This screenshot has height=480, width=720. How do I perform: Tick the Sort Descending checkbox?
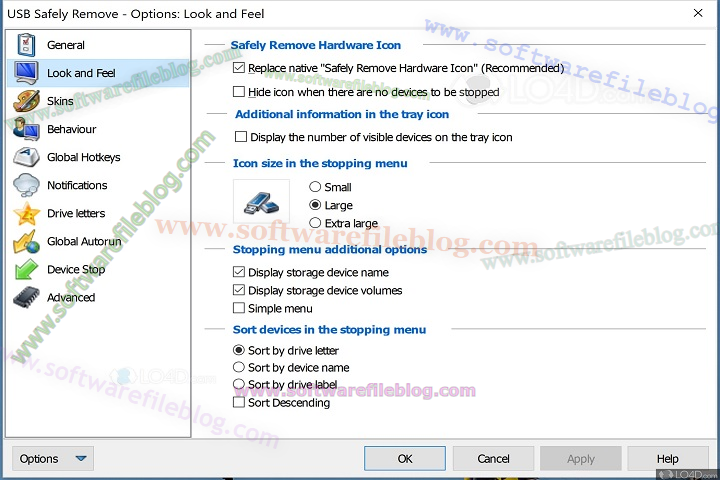pyautogui.click(x=239, y=402)
